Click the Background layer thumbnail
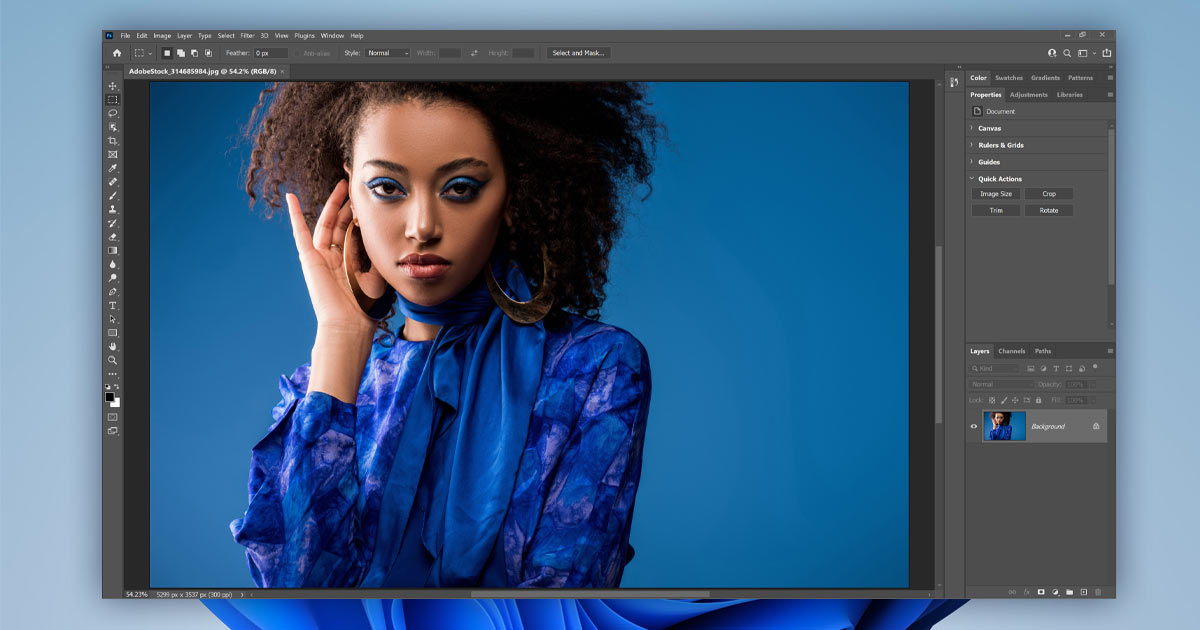Screen dimensions: 1200x630 tap(1004, 425)
